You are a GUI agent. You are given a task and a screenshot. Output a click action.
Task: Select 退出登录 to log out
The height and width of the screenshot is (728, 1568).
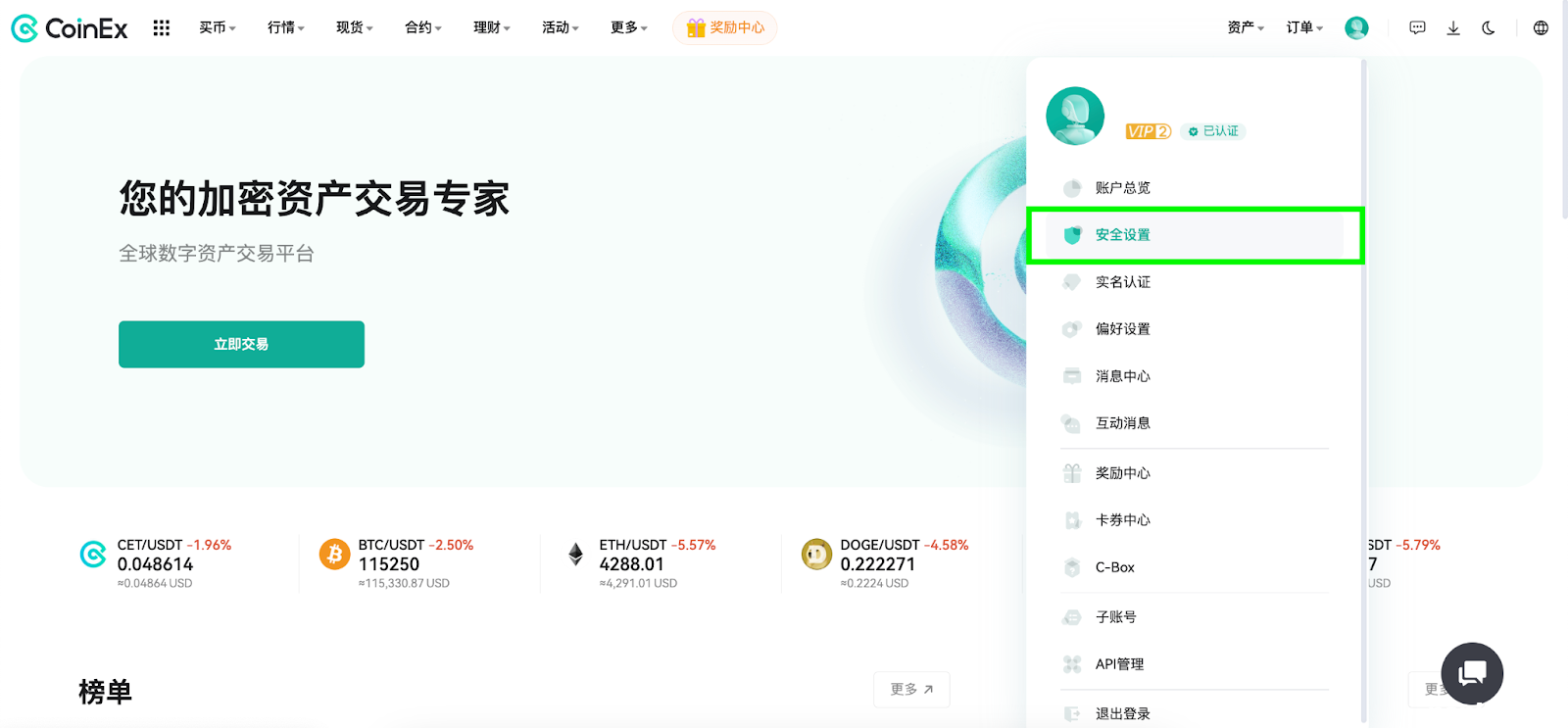click(1123, 714)
